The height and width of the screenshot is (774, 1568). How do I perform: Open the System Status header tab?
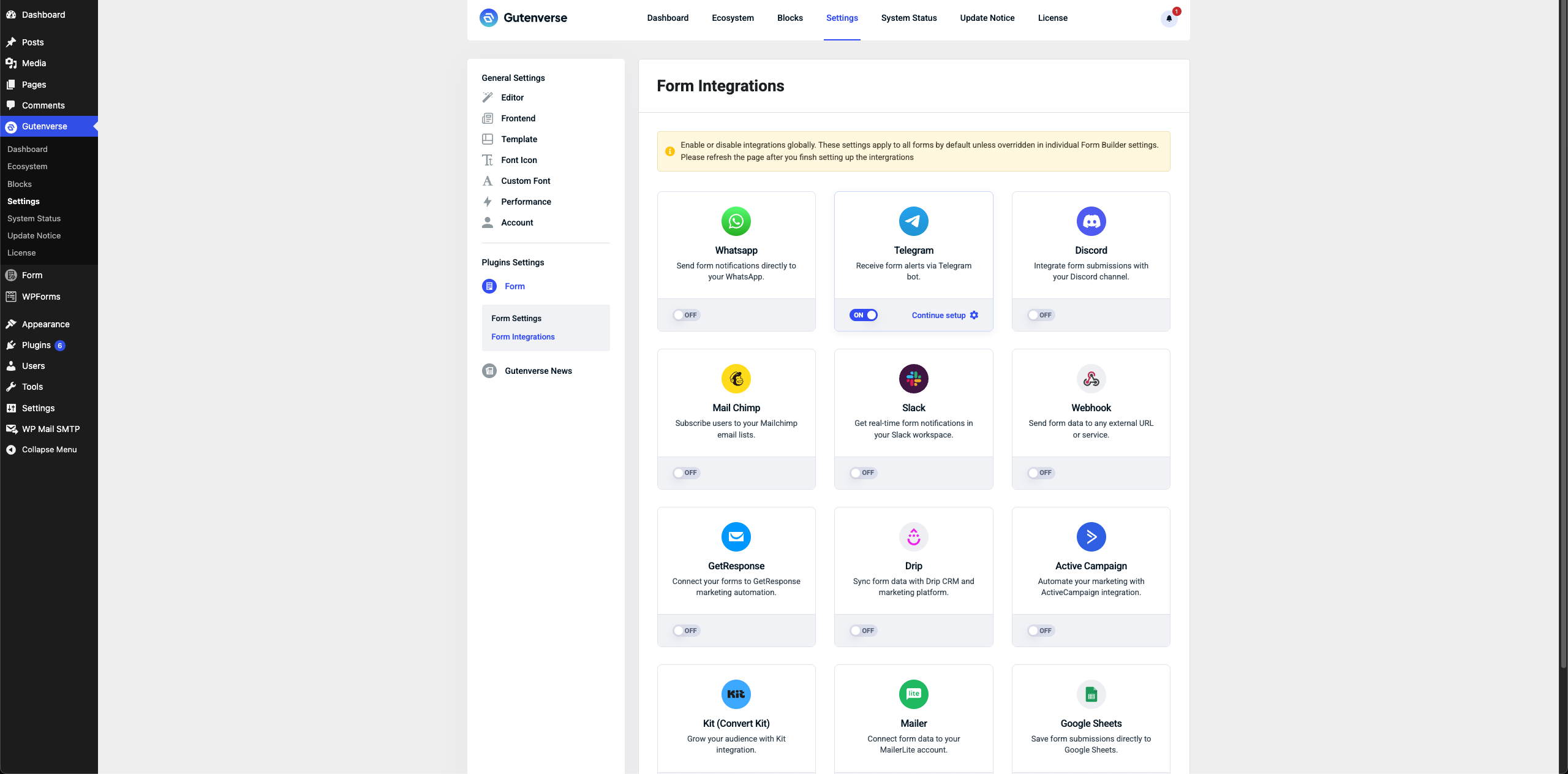coord(909,18)
